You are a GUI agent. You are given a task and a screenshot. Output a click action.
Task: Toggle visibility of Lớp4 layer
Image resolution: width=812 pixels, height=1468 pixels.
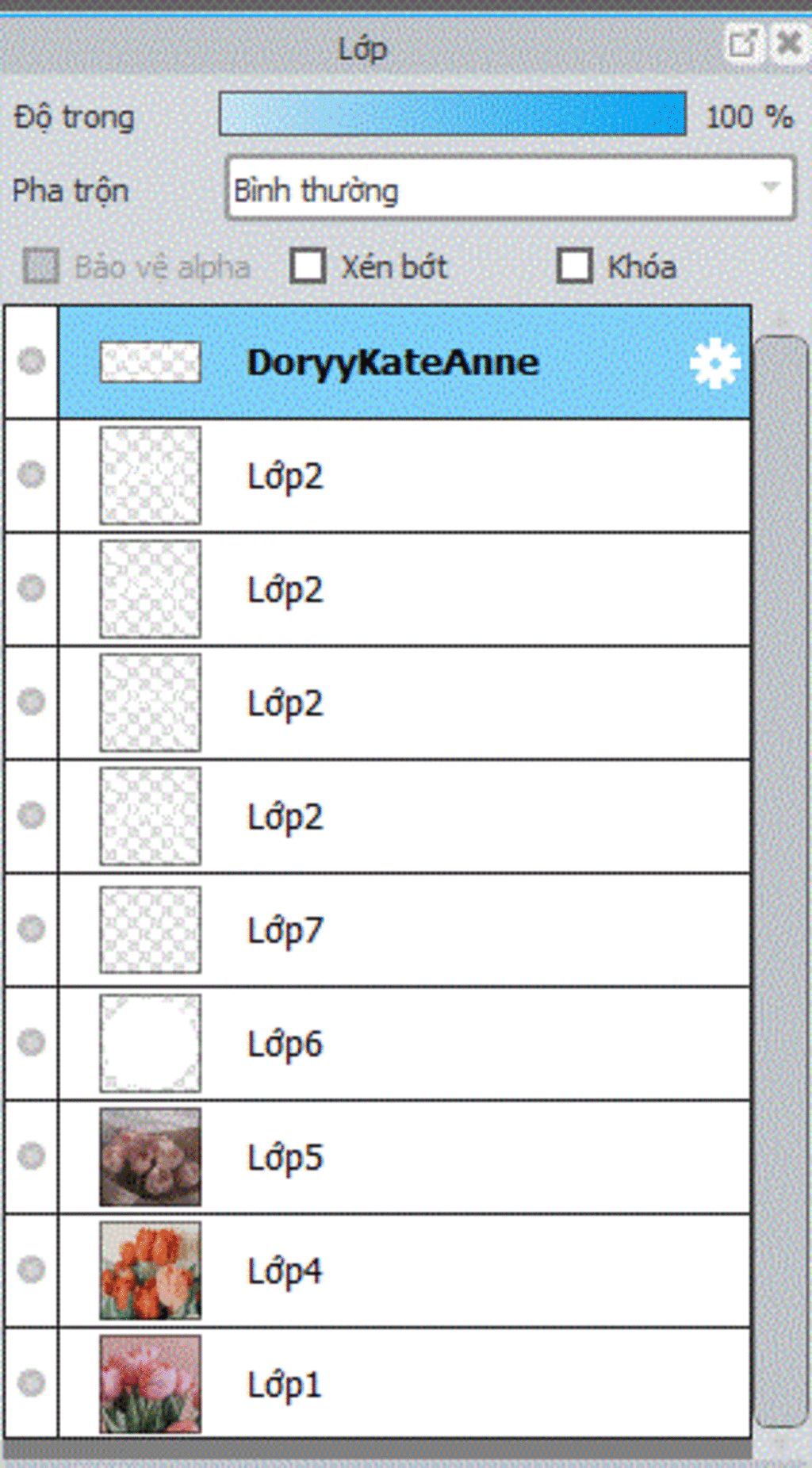click(32, 1269)
